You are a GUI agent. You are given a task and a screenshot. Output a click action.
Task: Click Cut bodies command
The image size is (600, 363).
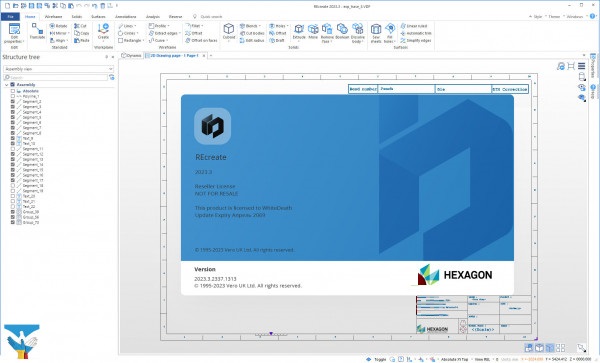[x=252, y=33]
